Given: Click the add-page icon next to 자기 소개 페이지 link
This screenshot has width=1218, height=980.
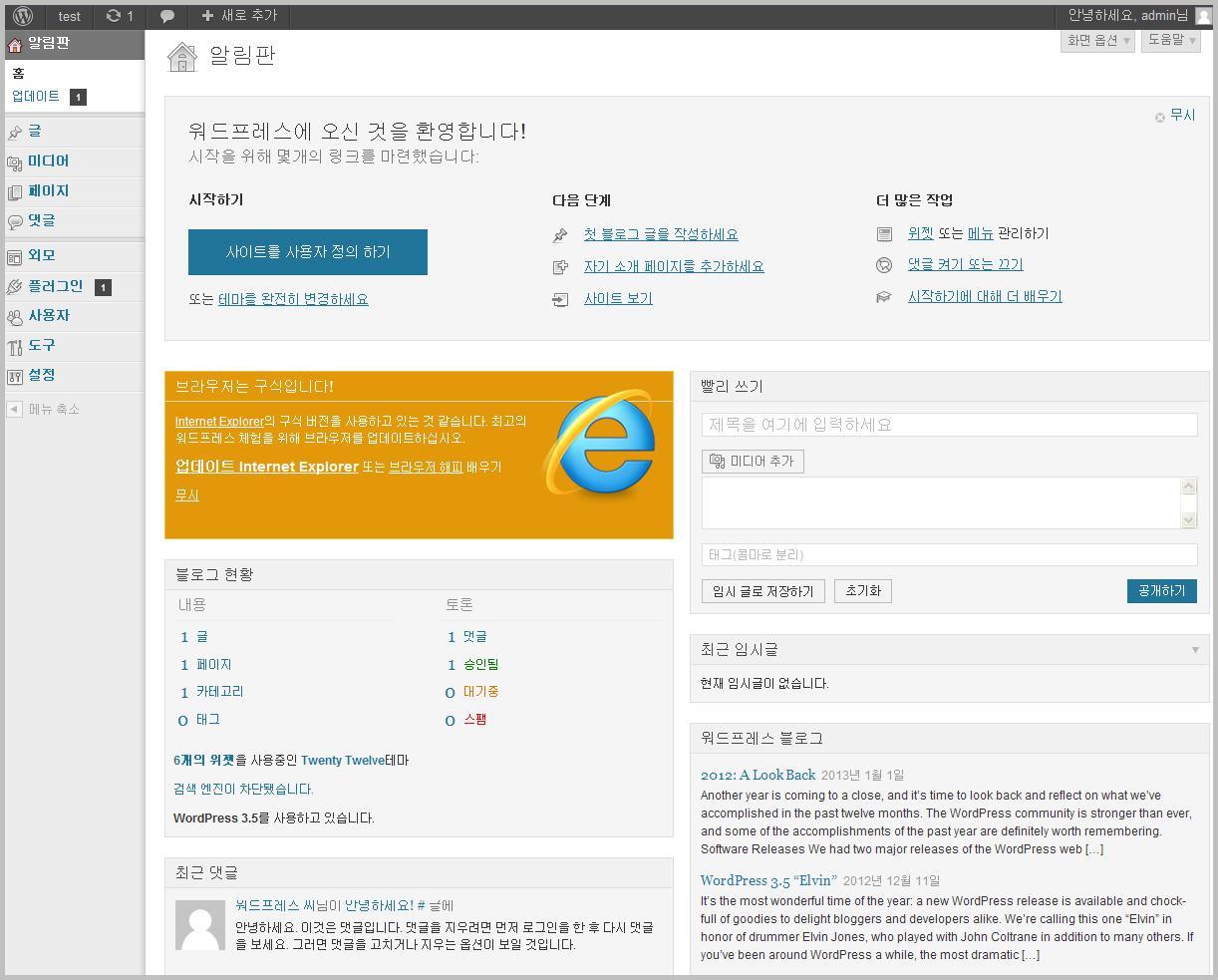Looking at the screenshot, I should (560, 267).
